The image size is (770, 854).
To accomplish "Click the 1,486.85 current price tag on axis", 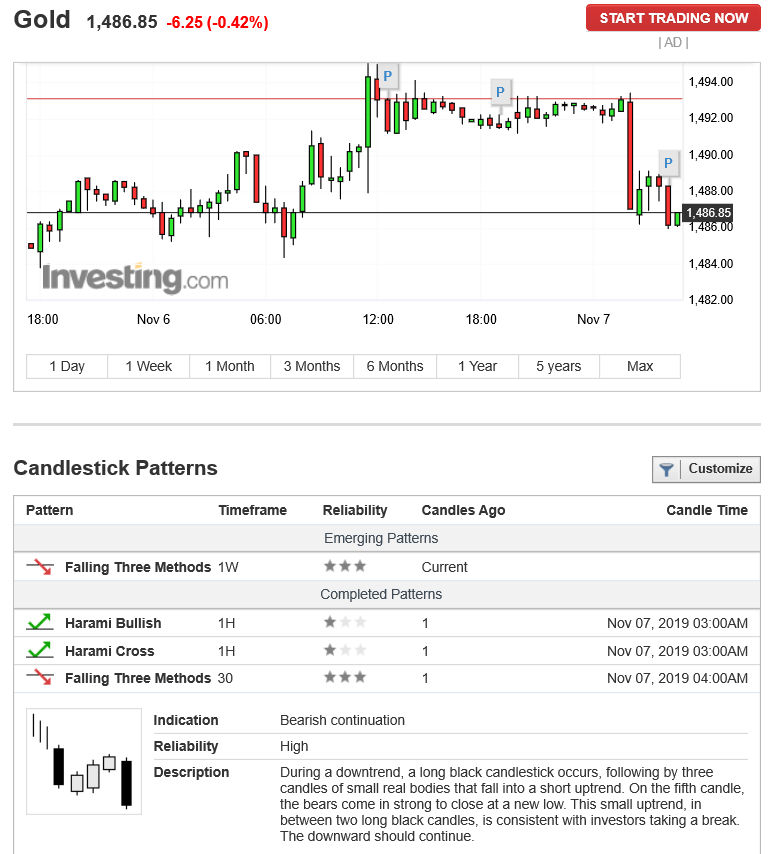I will [708, 213].
